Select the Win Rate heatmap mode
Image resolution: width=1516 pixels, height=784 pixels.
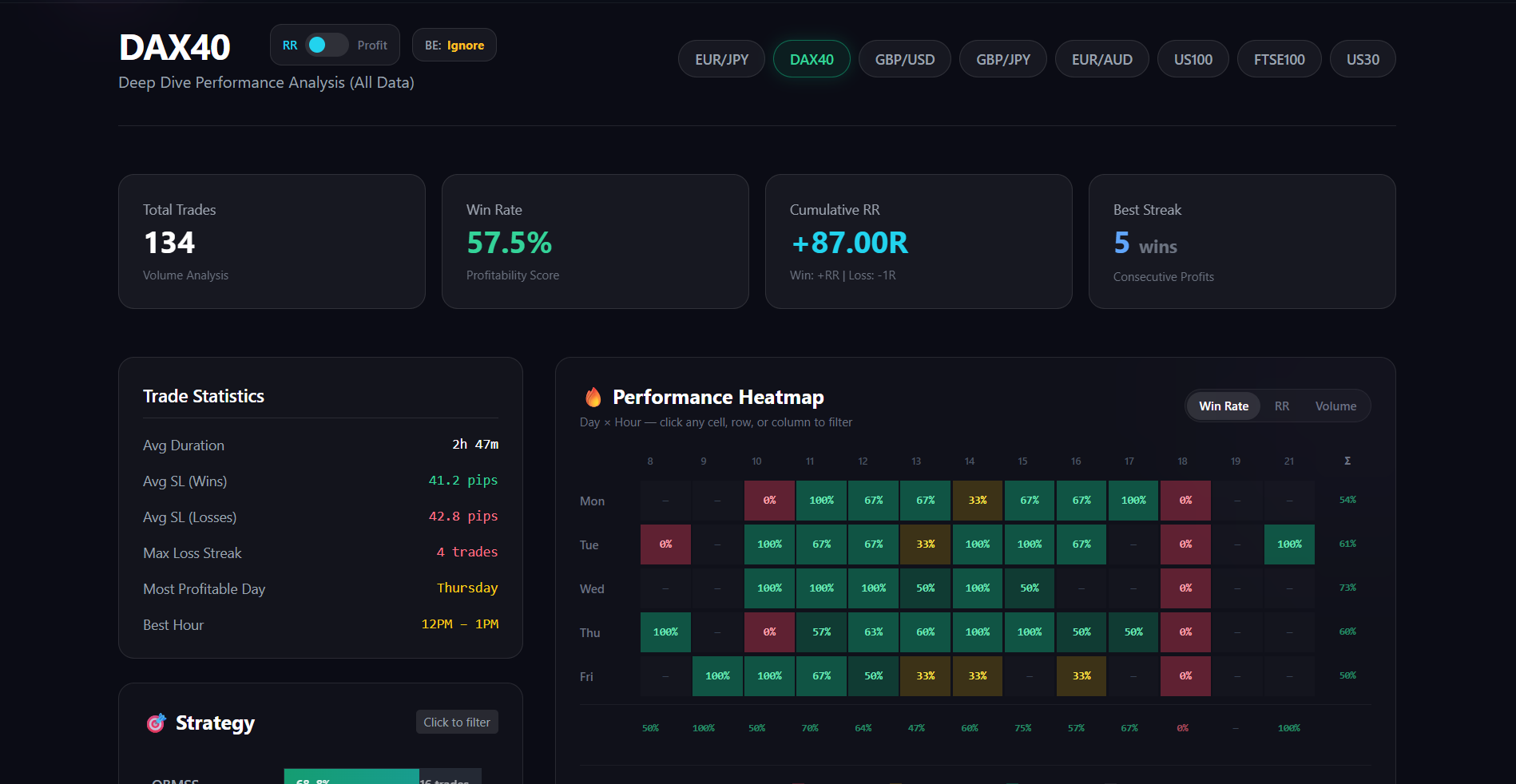point(1223,406)
